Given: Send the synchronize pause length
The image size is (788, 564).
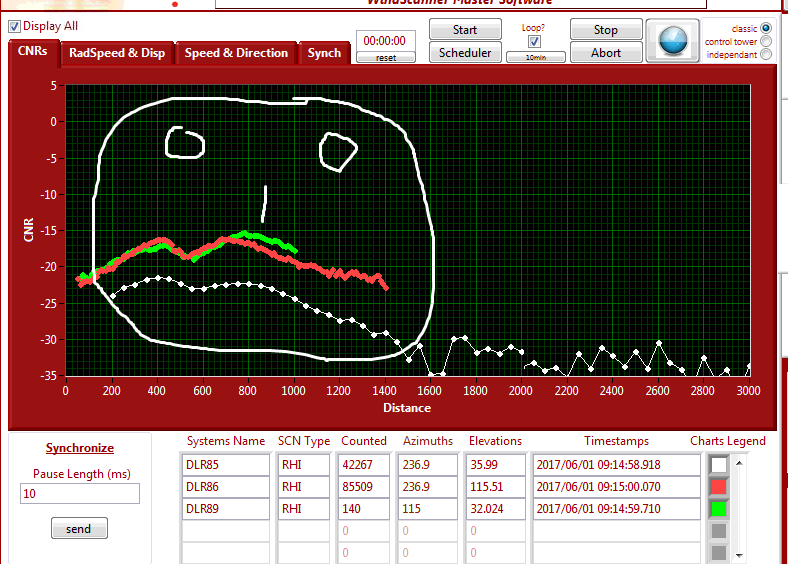Looking at the screenshot, I should pos(79,529).
